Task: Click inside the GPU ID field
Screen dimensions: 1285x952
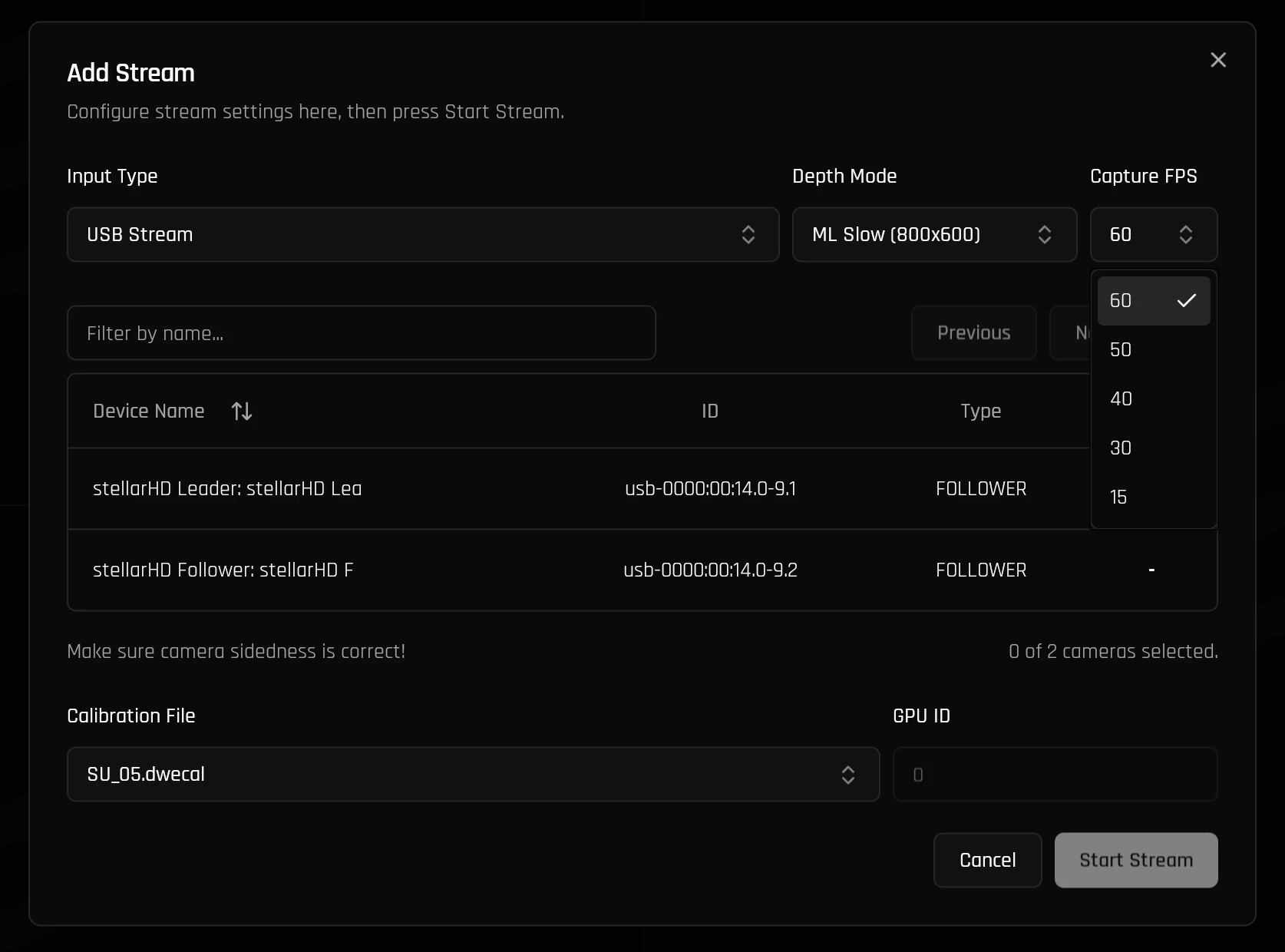Action: coord(1055,775)
